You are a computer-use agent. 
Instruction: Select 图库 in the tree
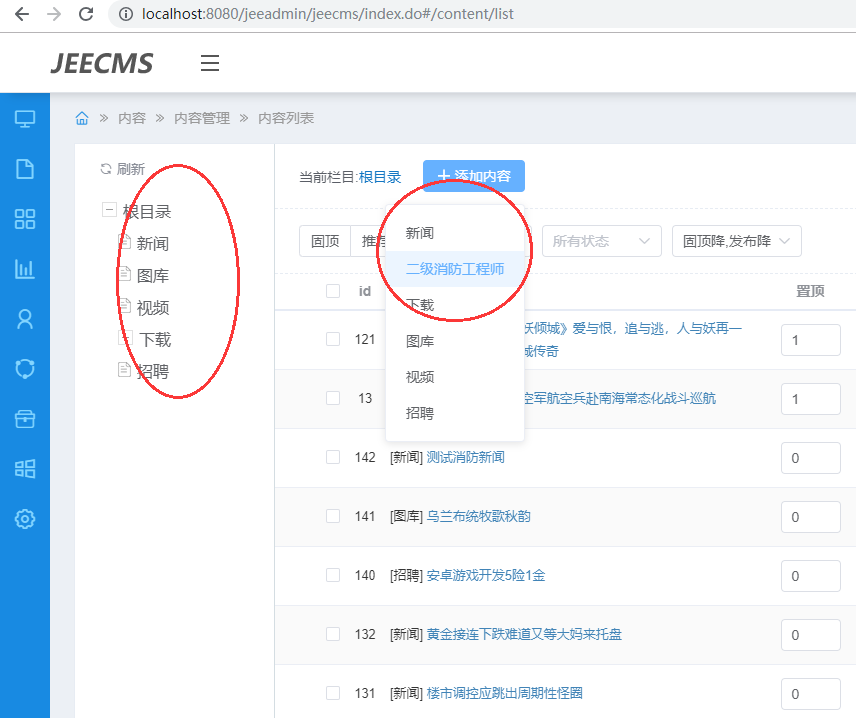coord(153,276)
